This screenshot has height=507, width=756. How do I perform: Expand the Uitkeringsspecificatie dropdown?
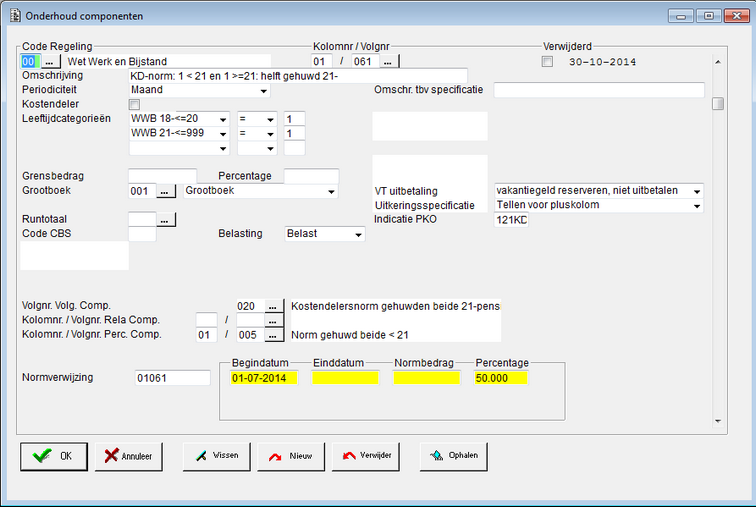(x=697, y=206)
